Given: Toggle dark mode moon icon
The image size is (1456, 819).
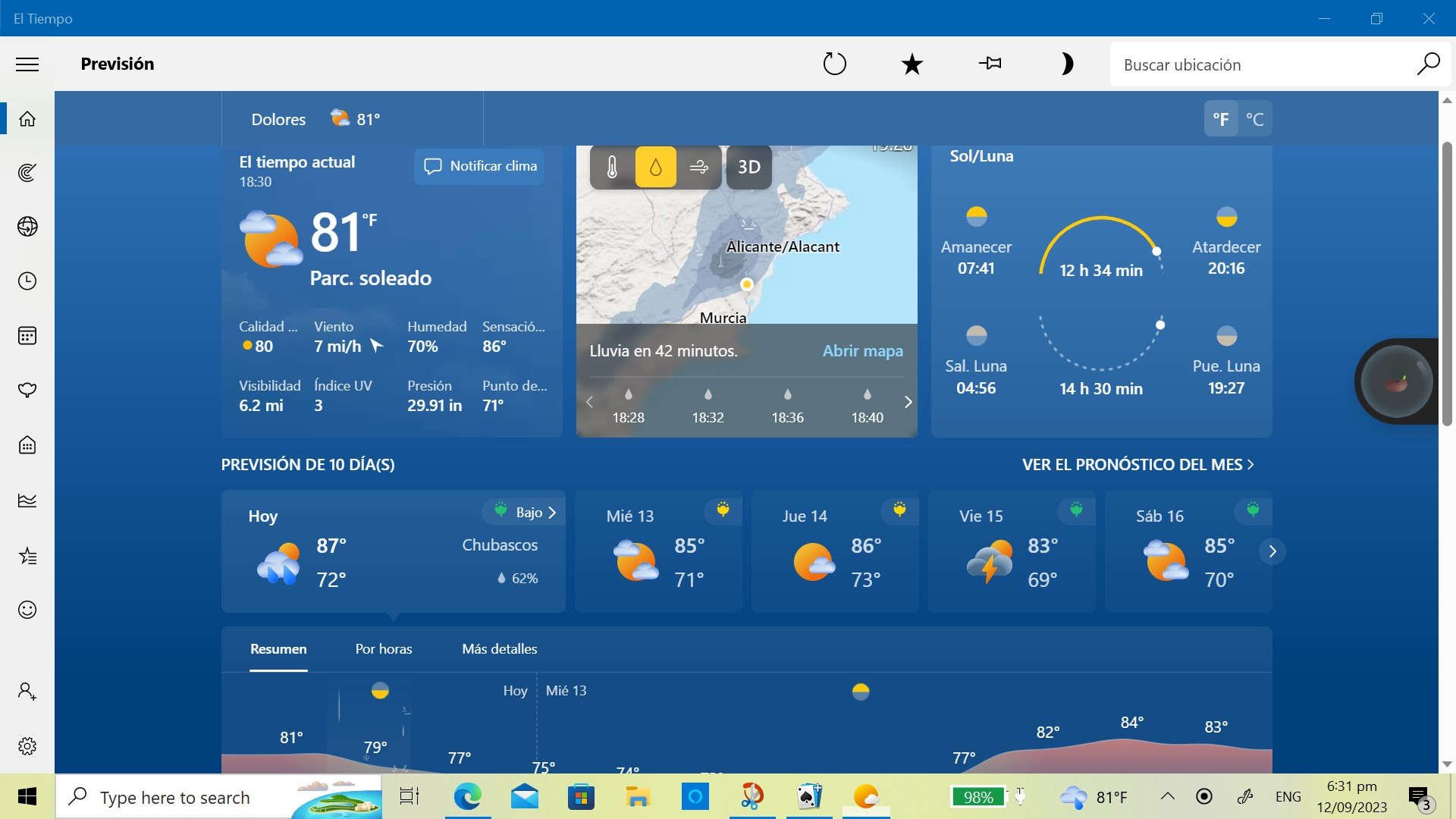Looking at the screenshot, I should [x=1067, y=64].
